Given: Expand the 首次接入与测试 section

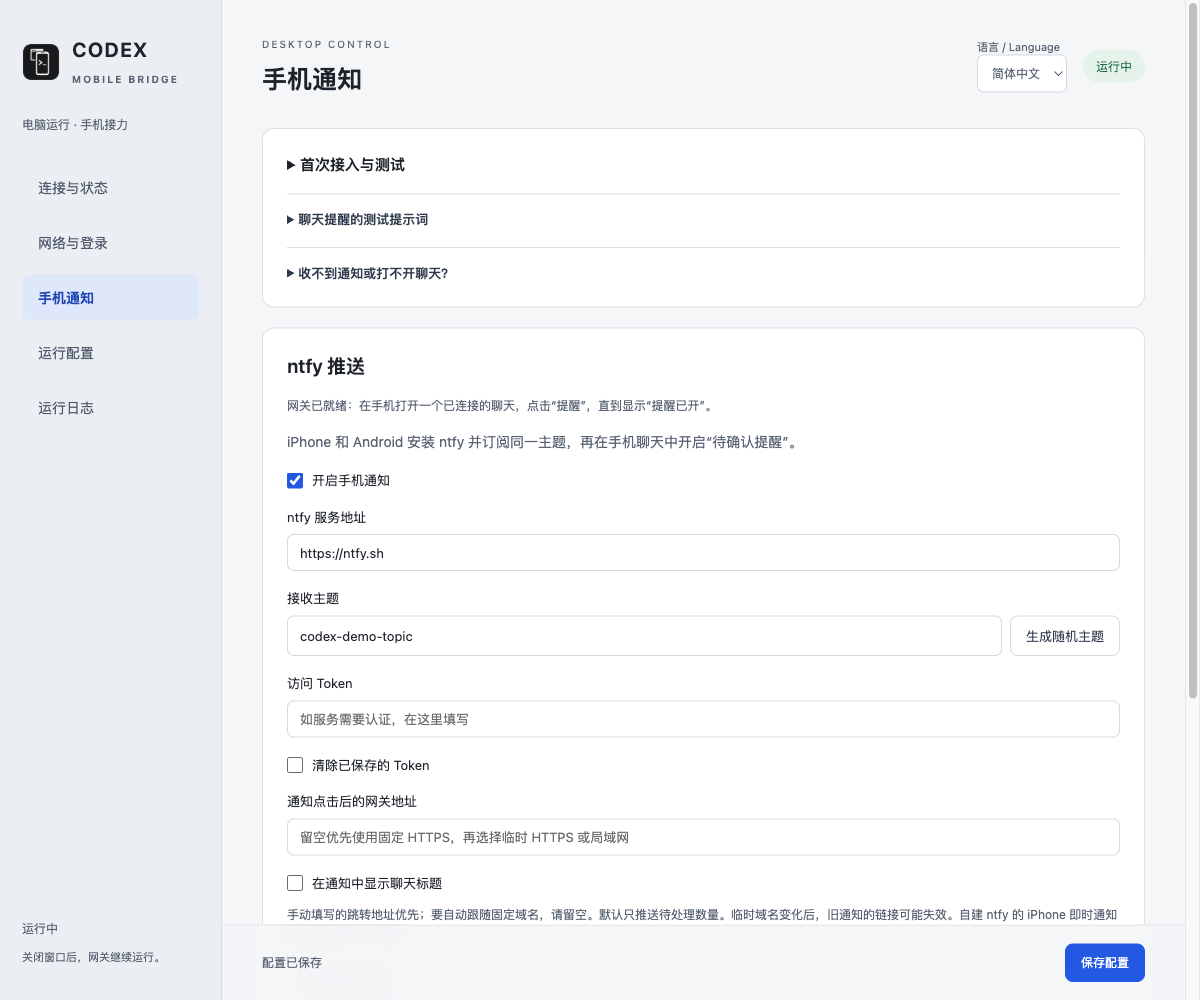Looking at the screenshot, I should point(703,165).
